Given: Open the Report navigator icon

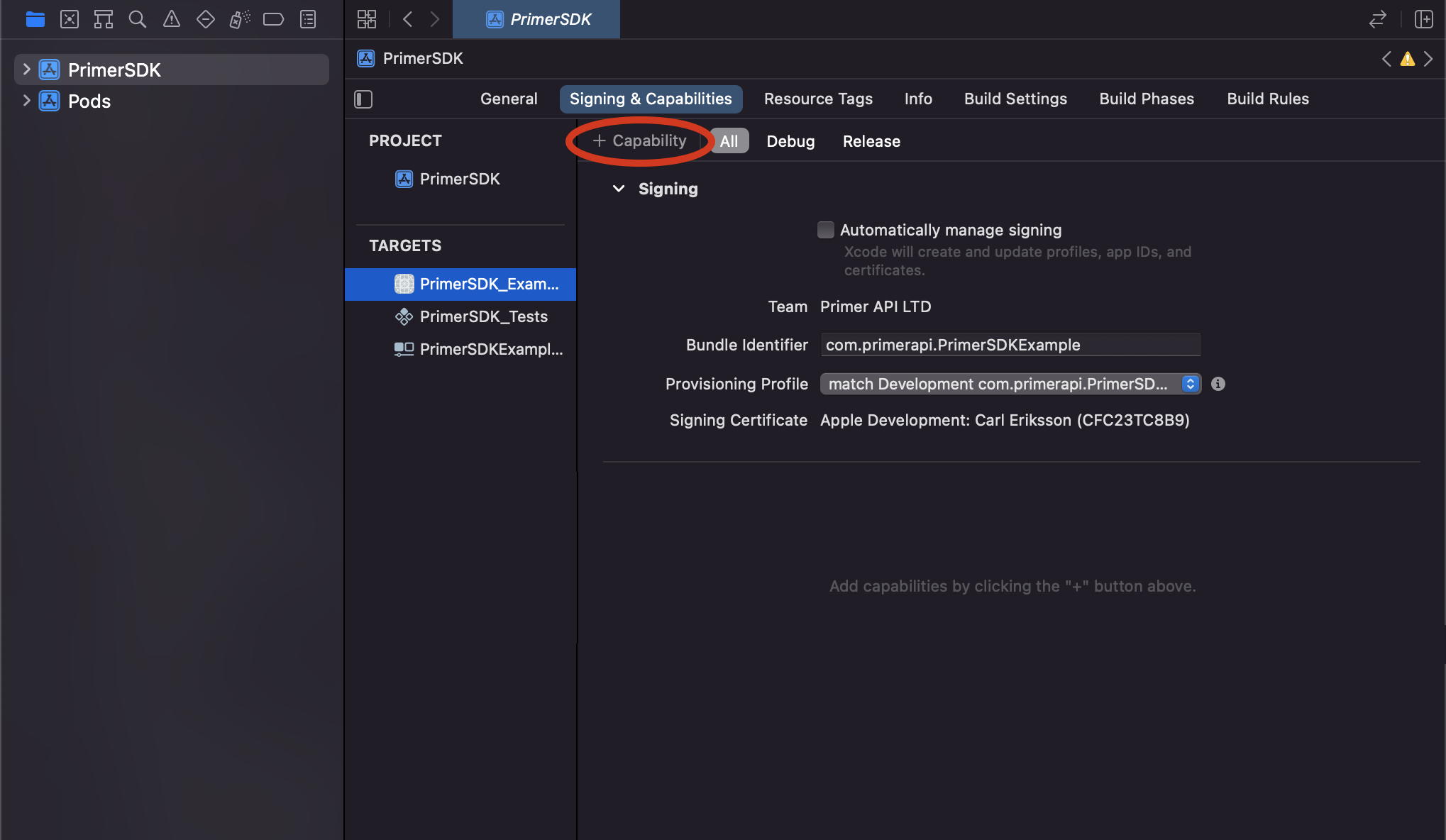Looking at the screenshot, I should (x=308, y=19).
